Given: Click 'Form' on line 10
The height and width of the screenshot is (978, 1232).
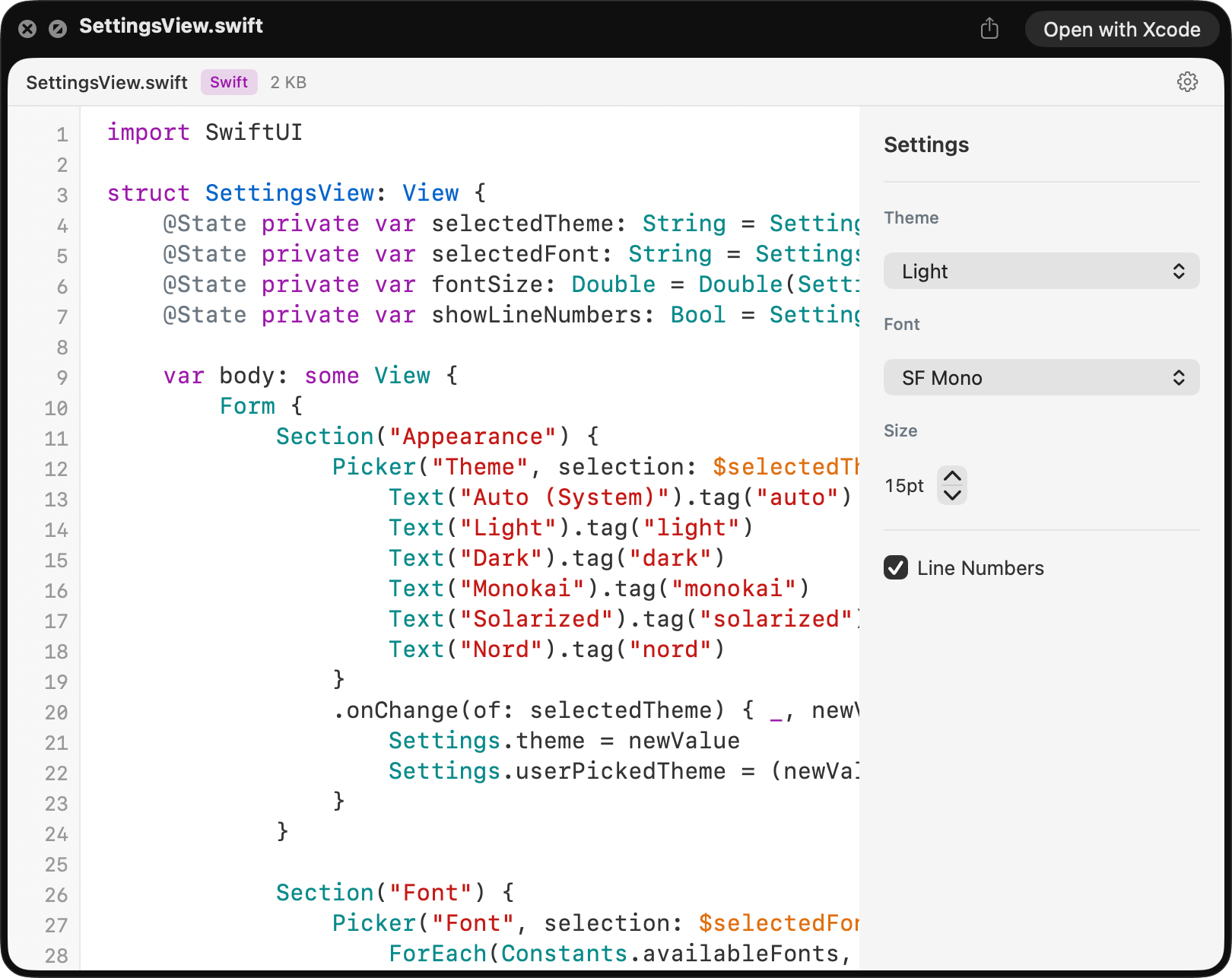Looking at the screenshot, I should click(x=247, y=406).
